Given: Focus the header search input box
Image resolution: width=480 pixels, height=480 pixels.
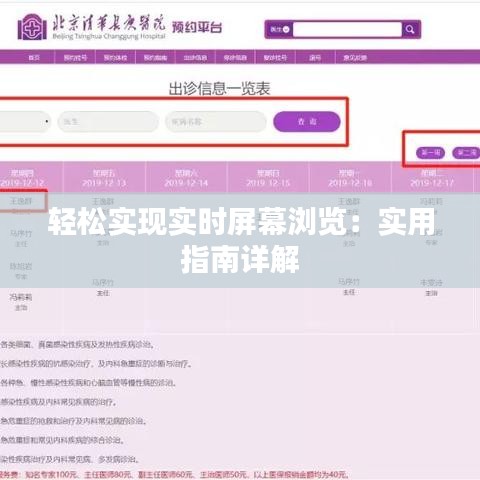Looking at the screenshot, I should click(347, 29).
